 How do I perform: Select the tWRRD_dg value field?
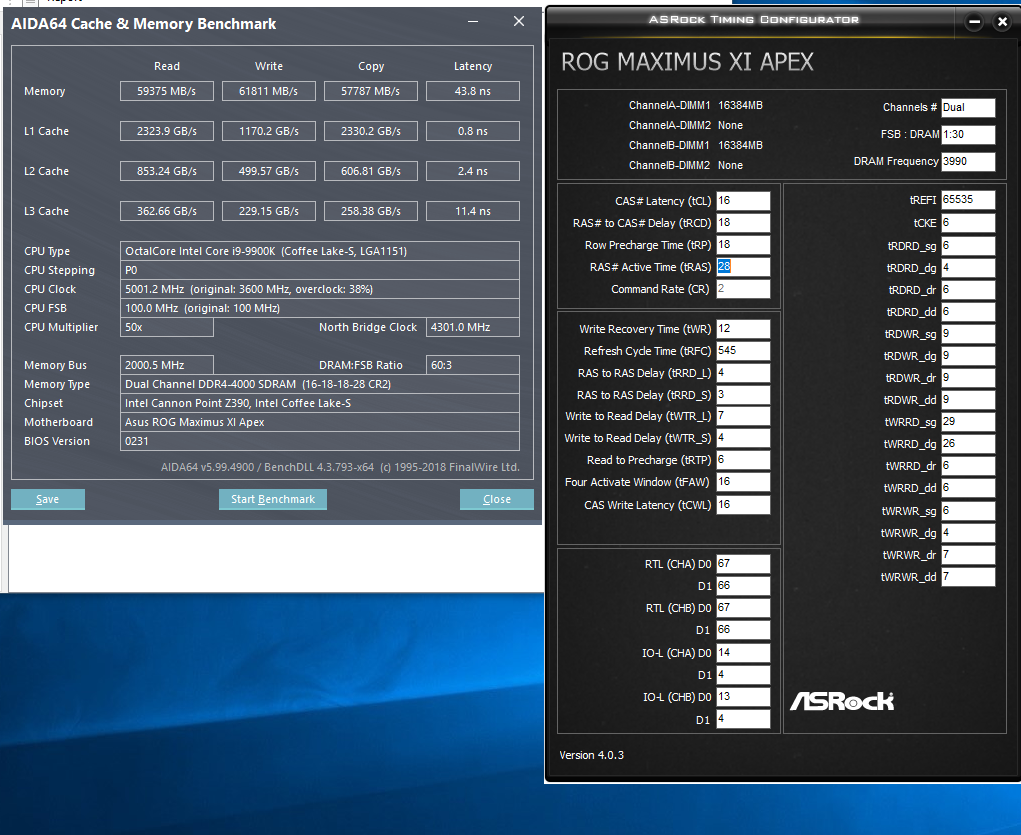pyautogui.click(x=968, y=444)
